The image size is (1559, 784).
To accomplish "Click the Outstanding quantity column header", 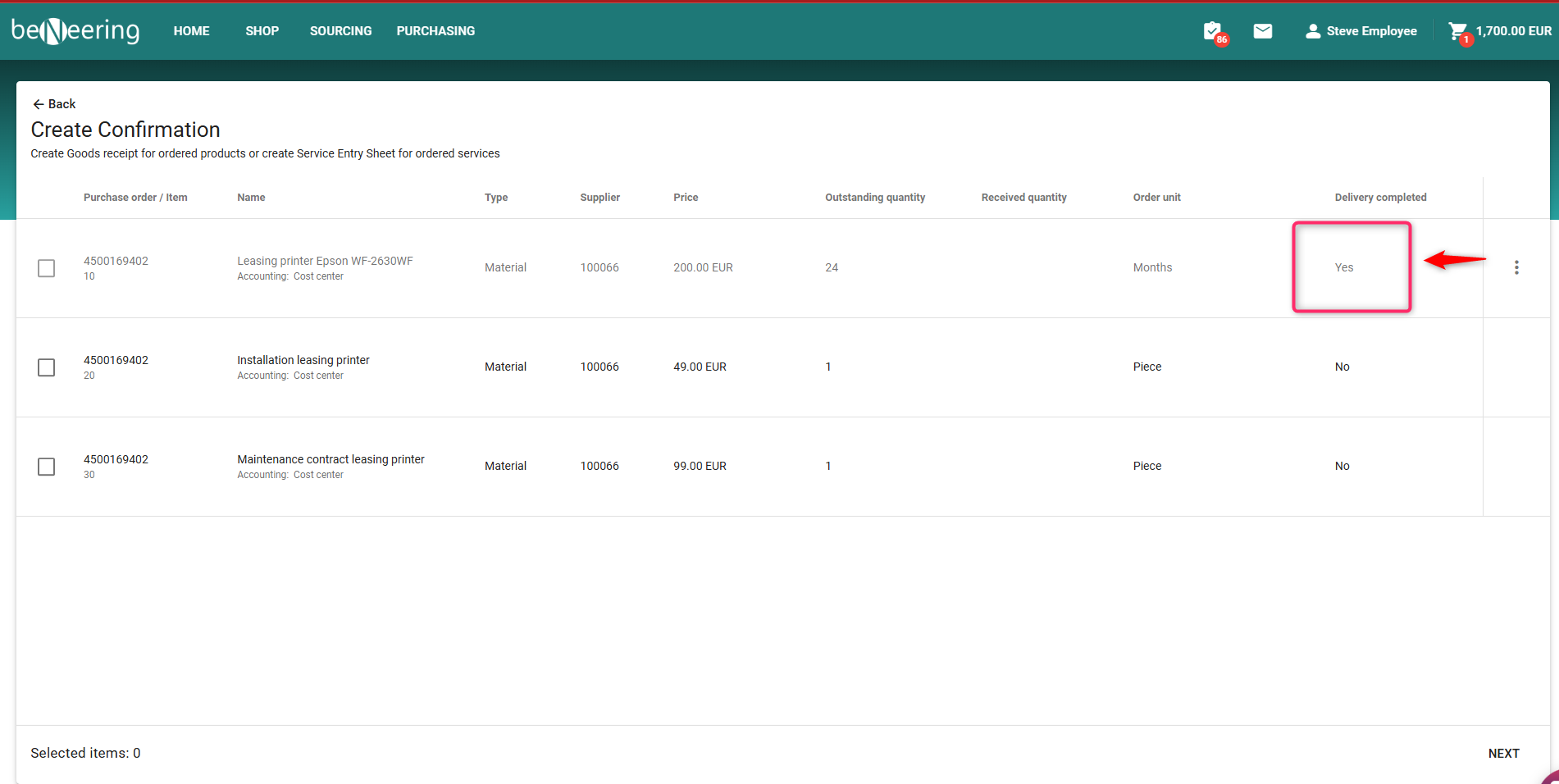I will click(875, 198).
